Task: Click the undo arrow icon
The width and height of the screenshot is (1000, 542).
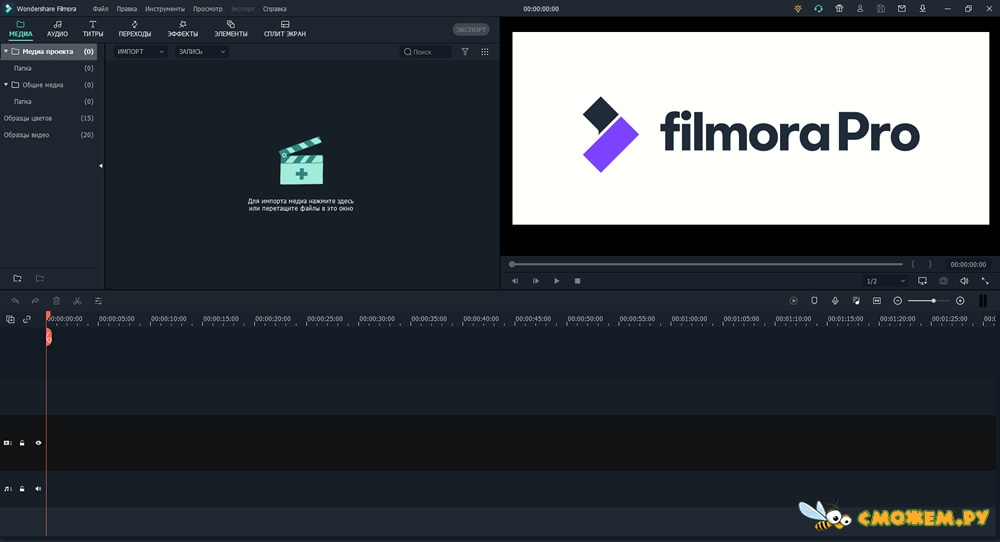Action: click(15, 301)
